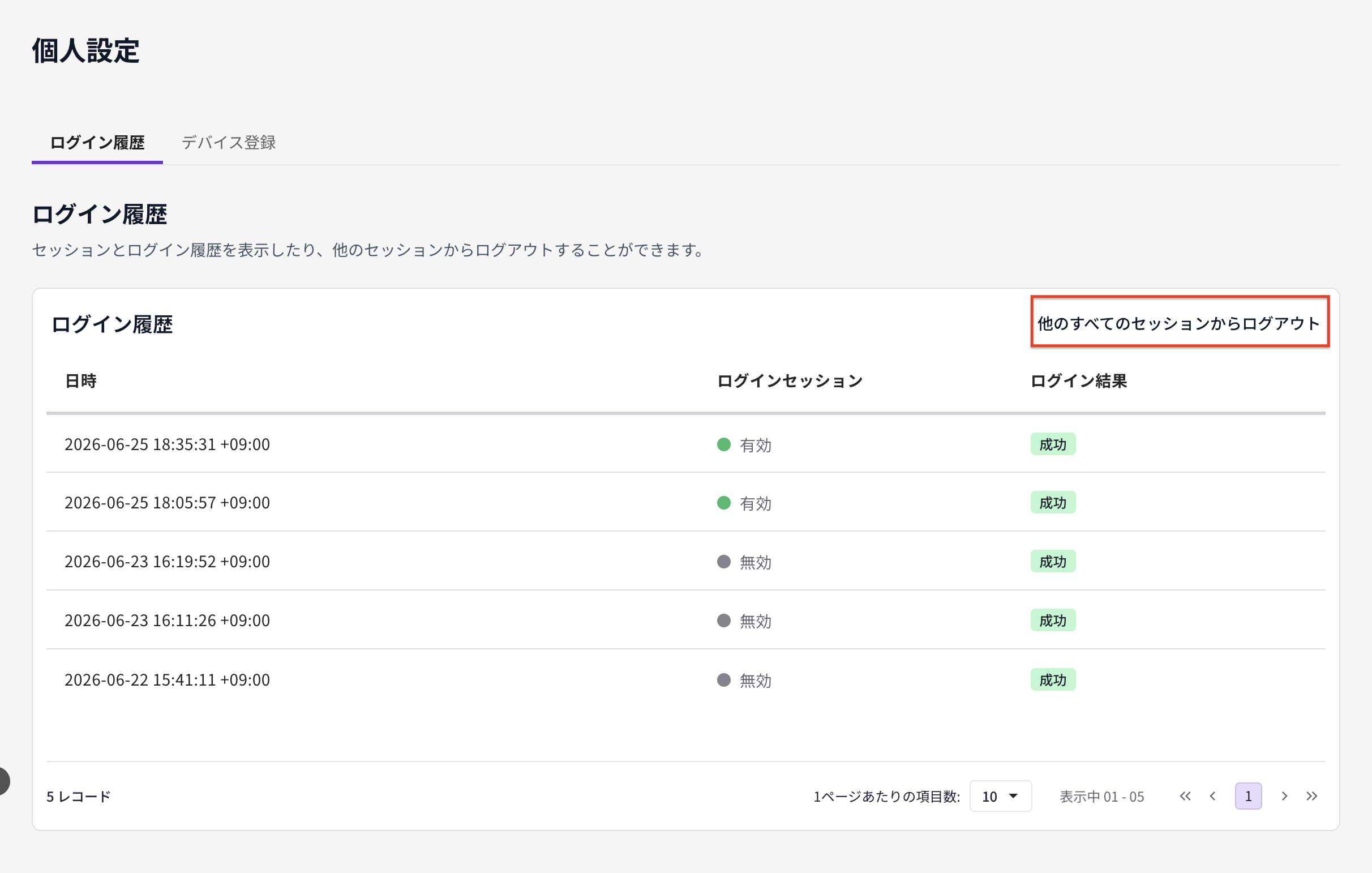Click 無効 label in 16:19:52 row
Viewport: 1372px width, 873px height.
pos(756,562)
